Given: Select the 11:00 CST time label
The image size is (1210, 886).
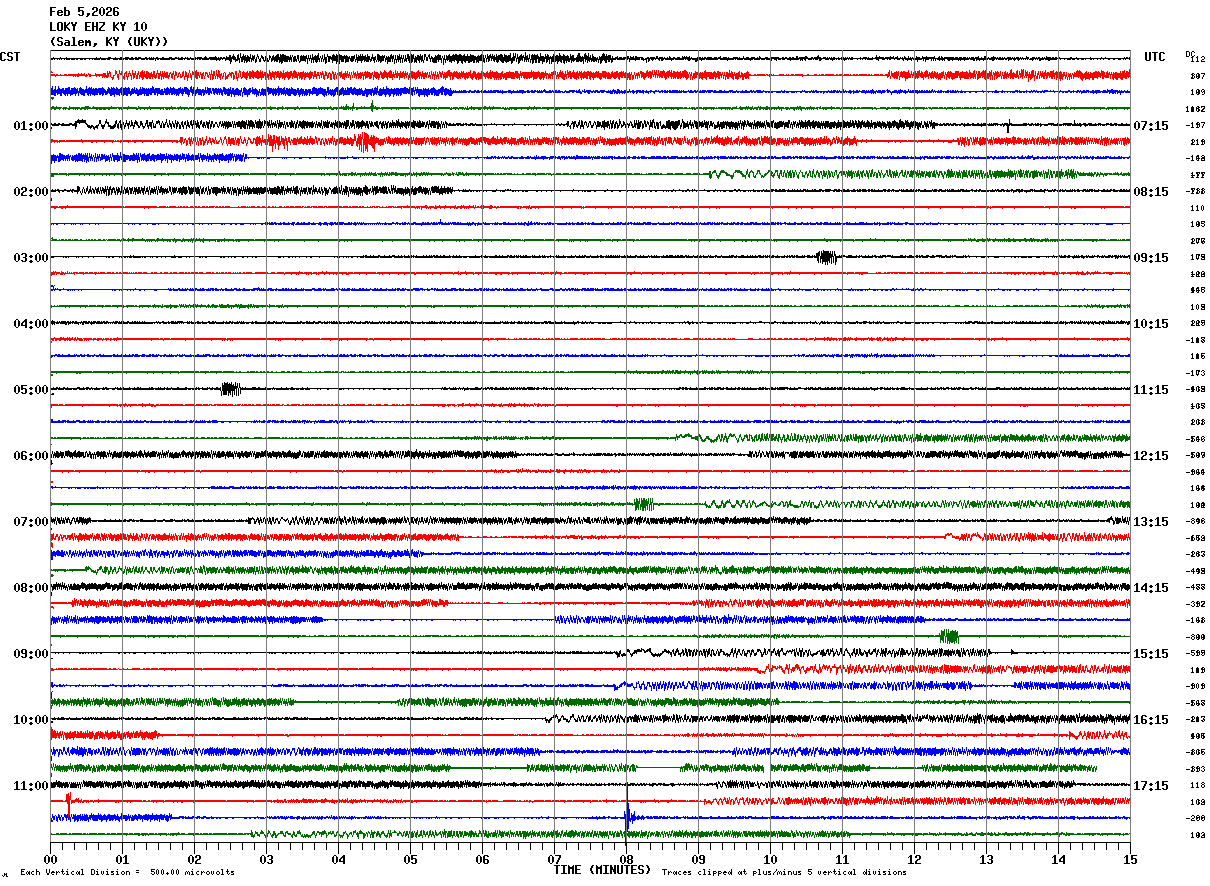Looking at the screenshot, I should 31,786.
